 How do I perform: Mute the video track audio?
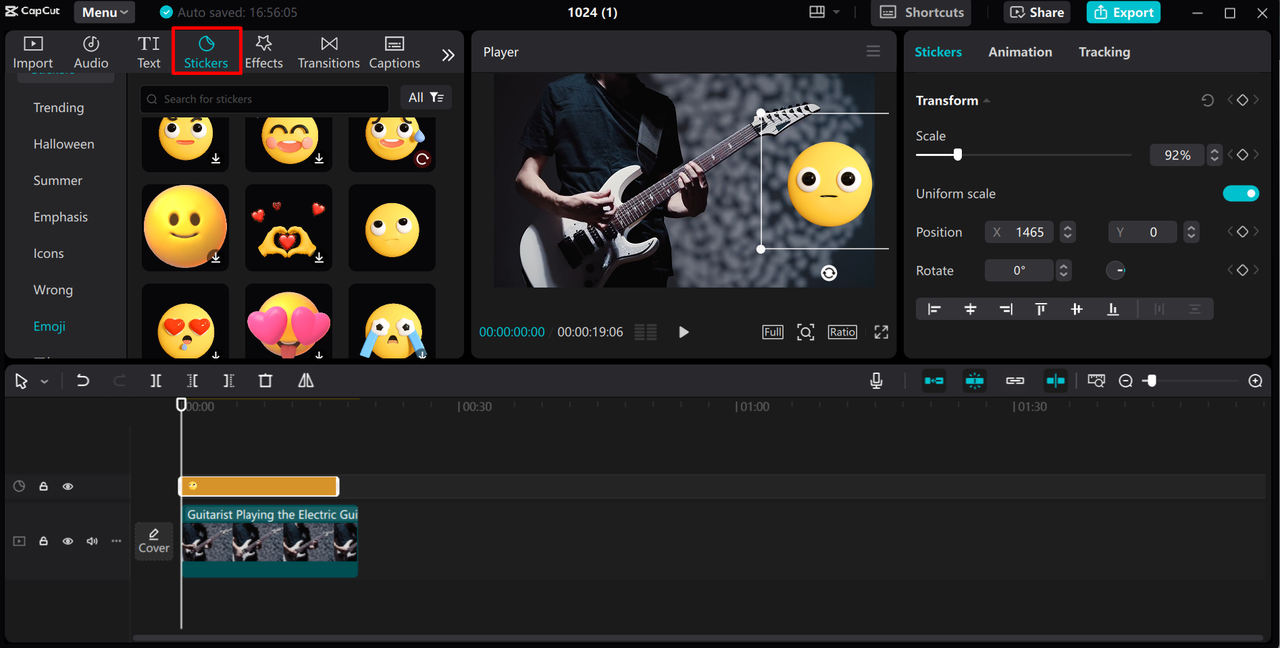pyautogui.click(x=92, y=541)
